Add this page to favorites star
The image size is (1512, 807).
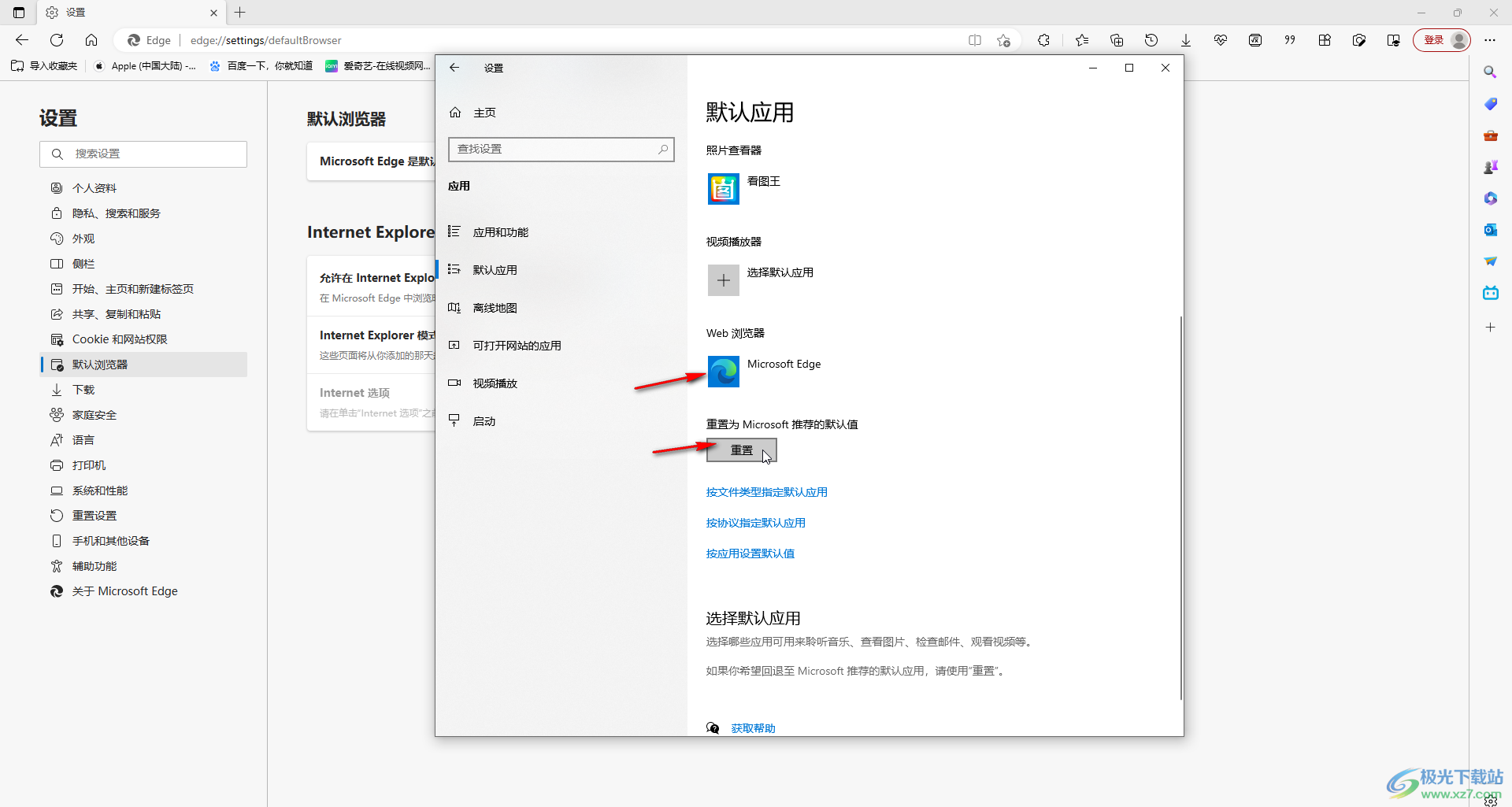[1003, 40]
